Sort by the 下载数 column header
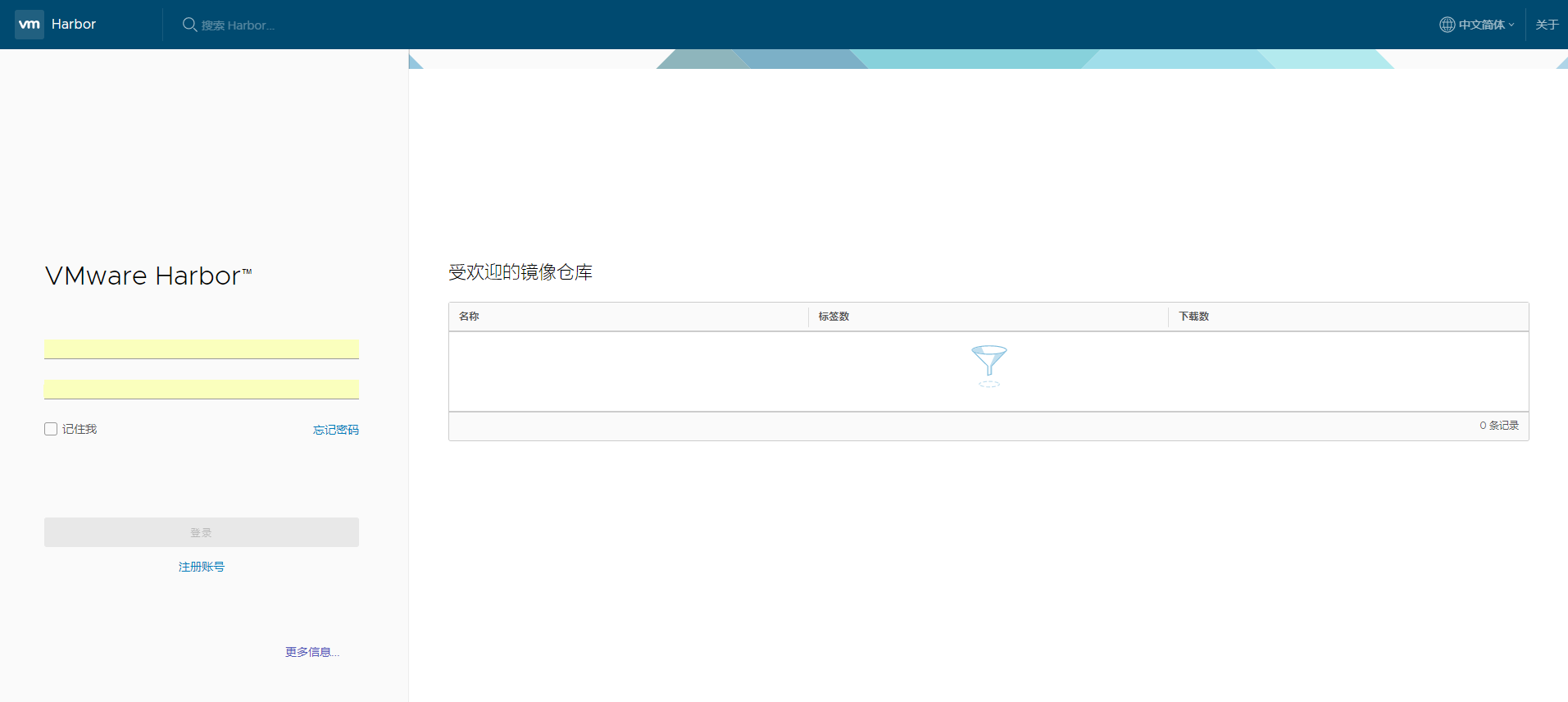1568x702 pixels. point(1194,317)
